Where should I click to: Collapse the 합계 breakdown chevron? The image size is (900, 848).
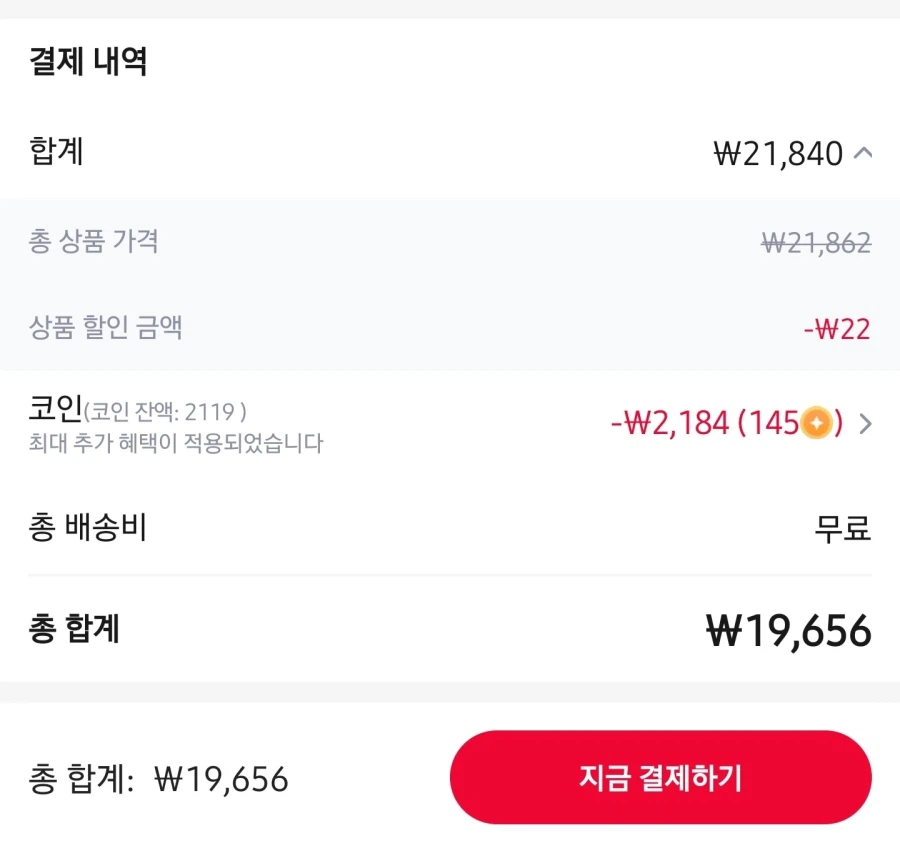(864, 154)
